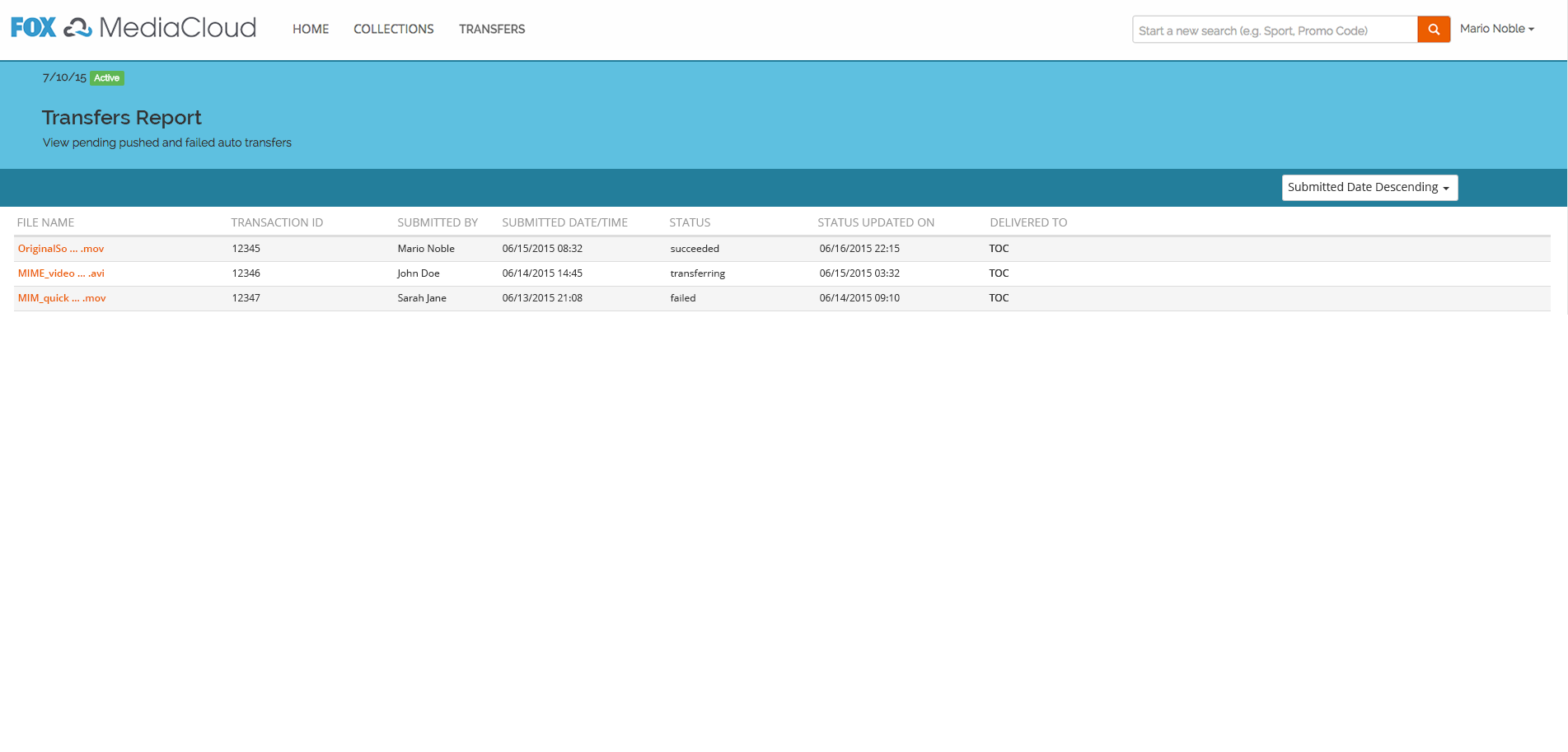The height and width of the screenshot is (752, 1568).
Task: Open the TRANSFERS menu item
Action: [x=492, y=30]
